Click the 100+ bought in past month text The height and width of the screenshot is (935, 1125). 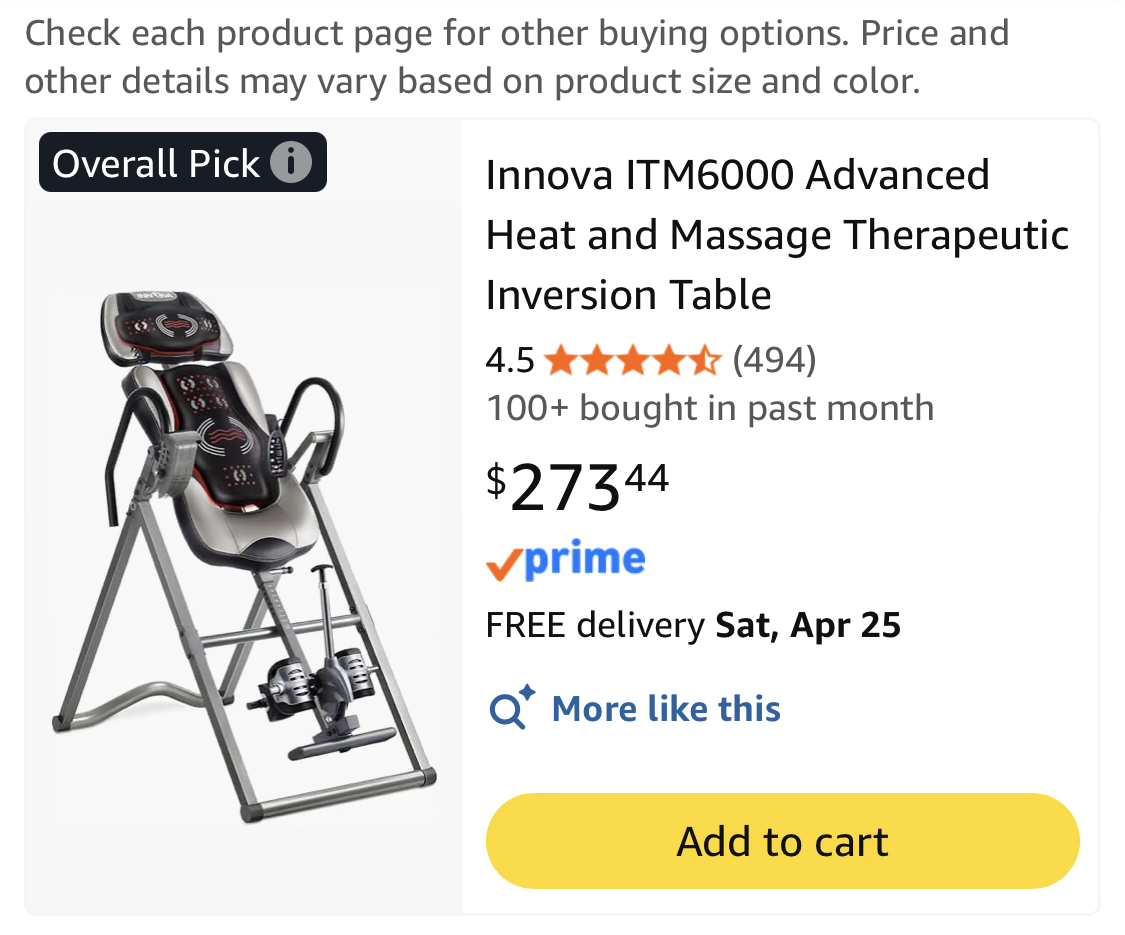(710, 408)
